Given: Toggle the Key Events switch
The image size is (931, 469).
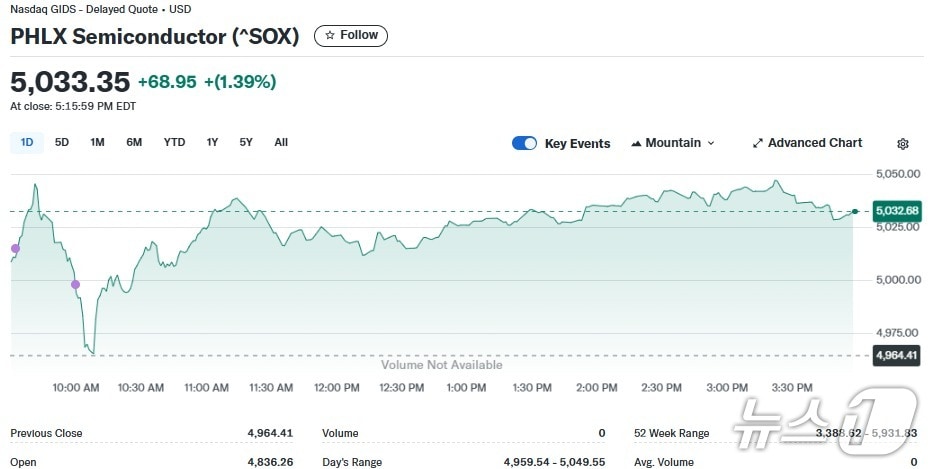Looking at the screenshot, I should pyautogui.click(x=524, y=143).
